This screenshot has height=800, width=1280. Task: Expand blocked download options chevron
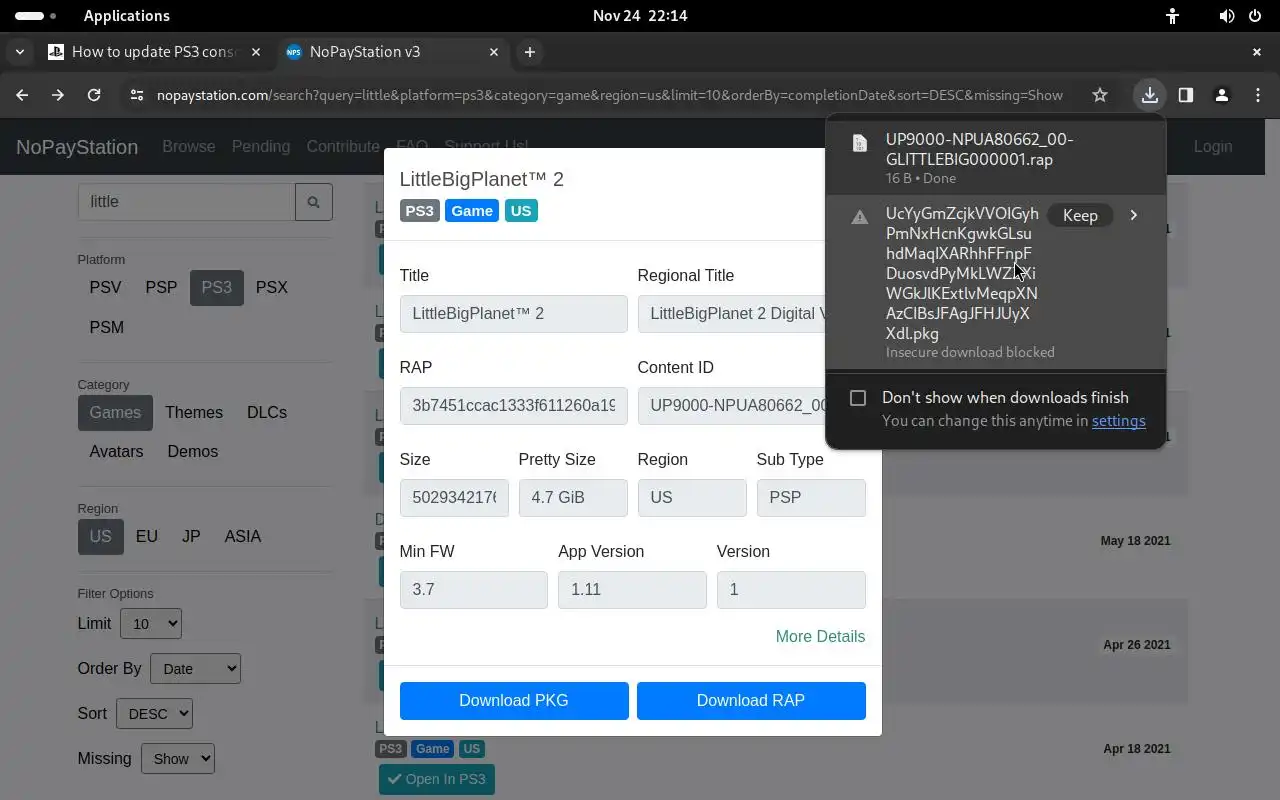click(x=1133, y=215)
